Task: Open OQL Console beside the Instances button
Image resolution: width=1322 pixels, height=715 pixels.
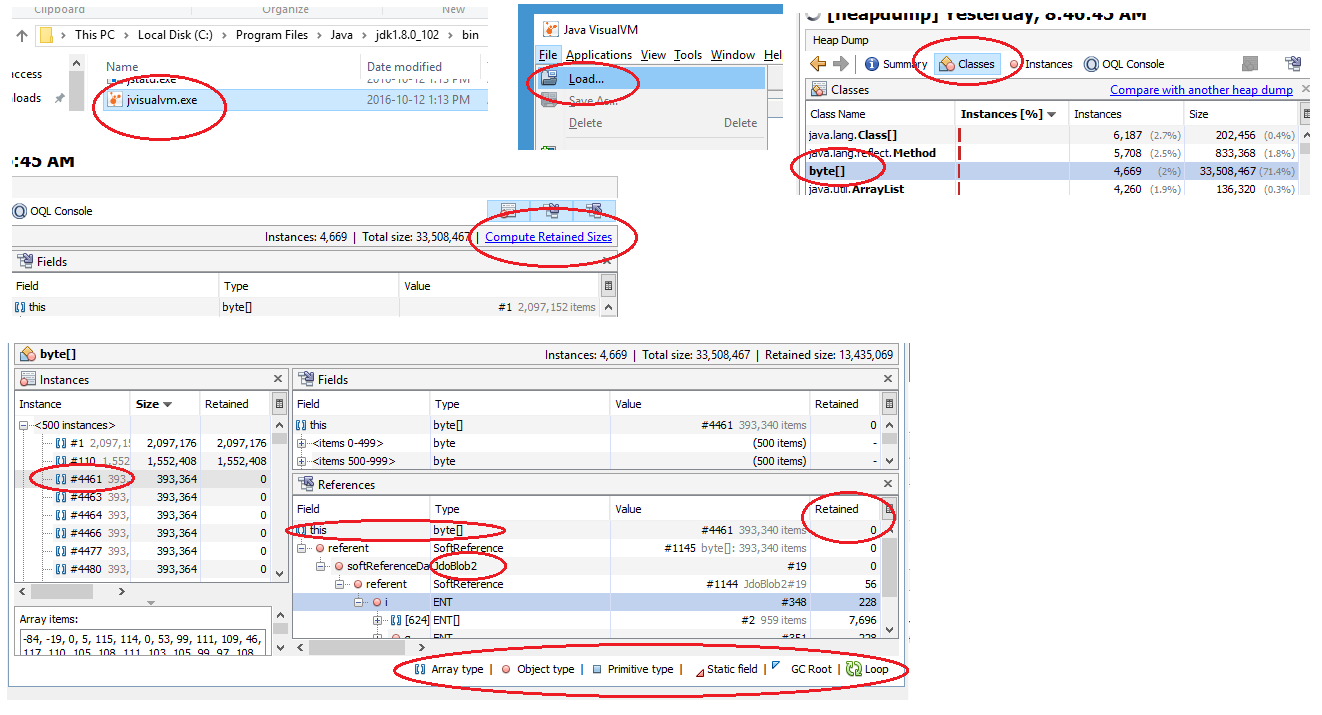Action: tap(1124, 64)
